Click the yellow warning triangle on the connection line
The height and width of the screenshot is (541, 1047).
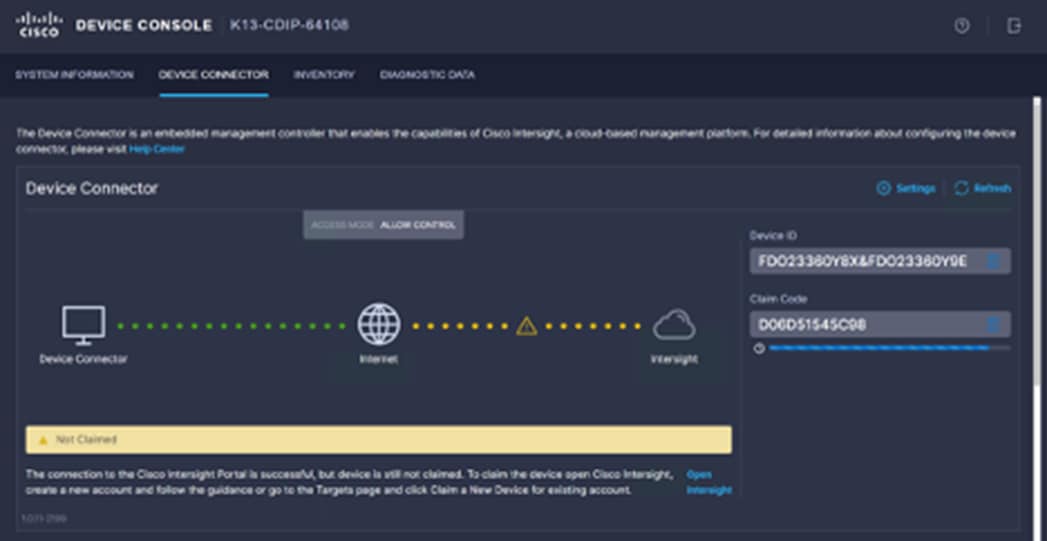(x=527, y=326)
